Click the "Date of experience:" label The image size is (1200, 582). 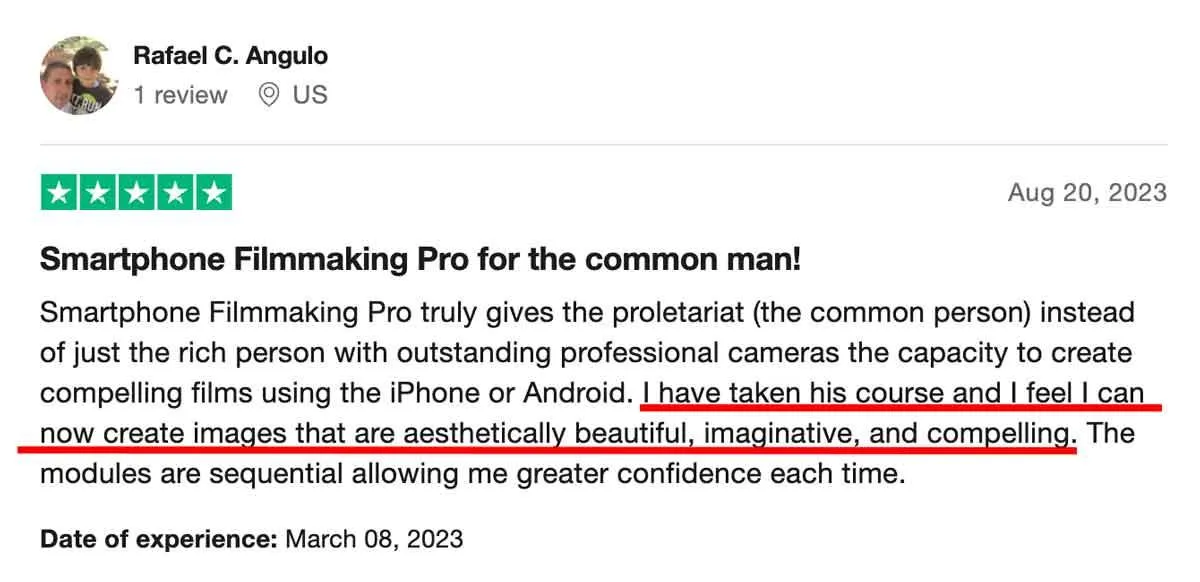coord(158,539)
